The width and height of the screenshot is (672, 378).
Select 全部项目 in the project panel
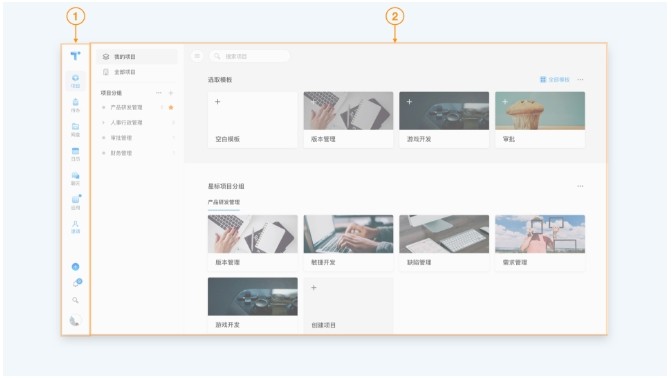(137, 72)
